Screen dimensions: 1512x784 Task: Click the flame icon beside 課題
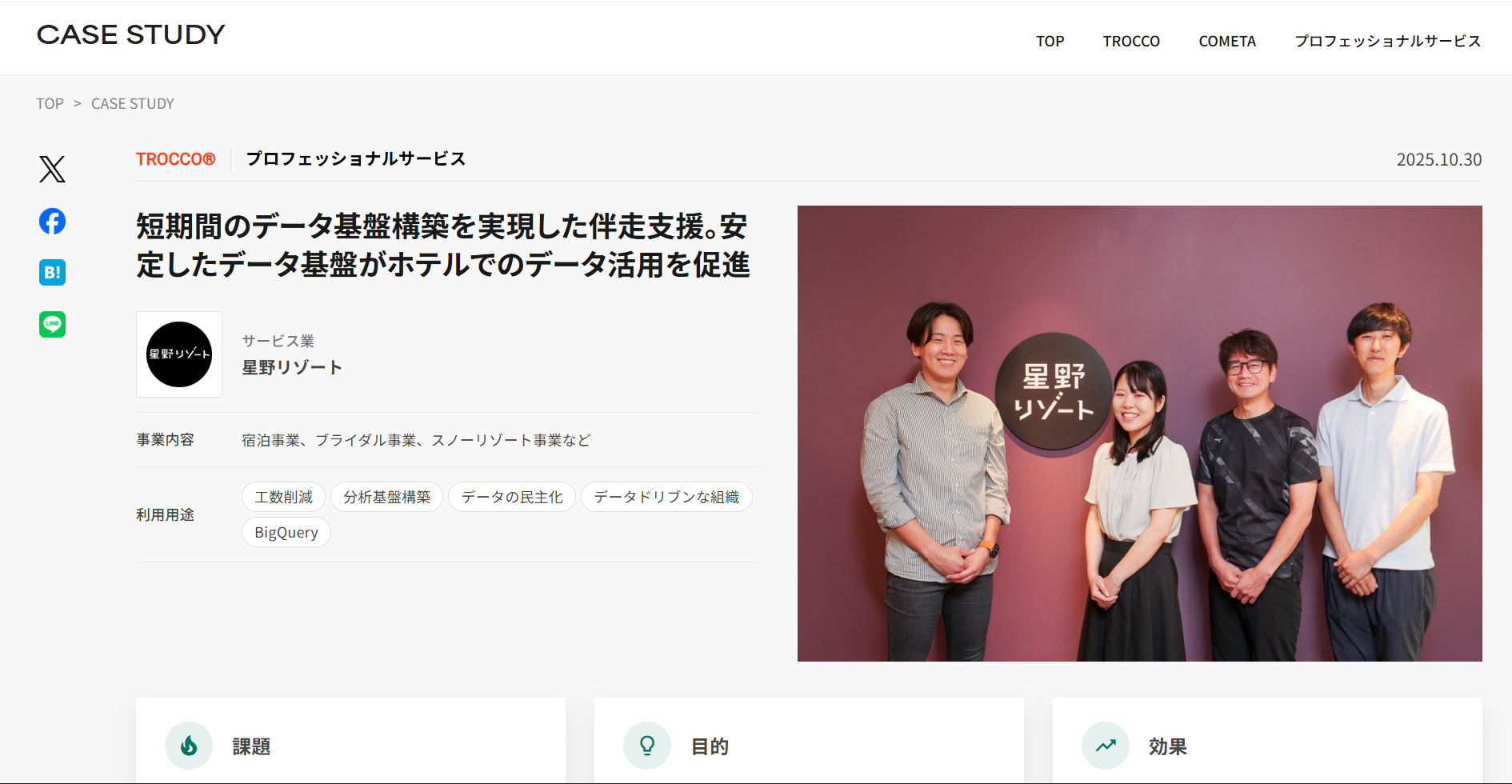click(189, 746)
